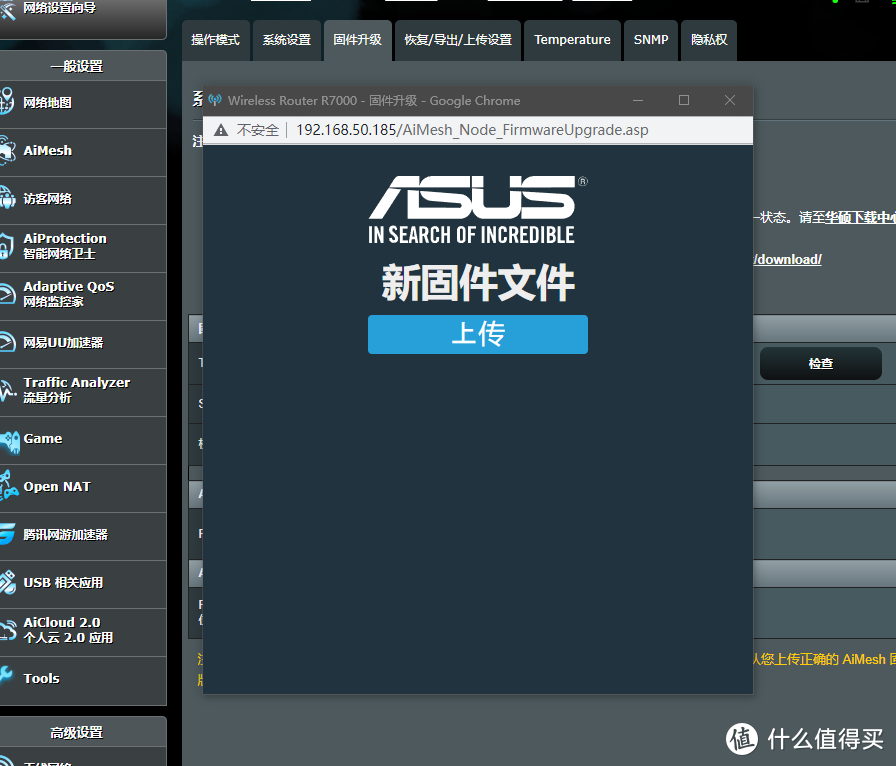Select the Game sidebar icon

coord(43,440)
